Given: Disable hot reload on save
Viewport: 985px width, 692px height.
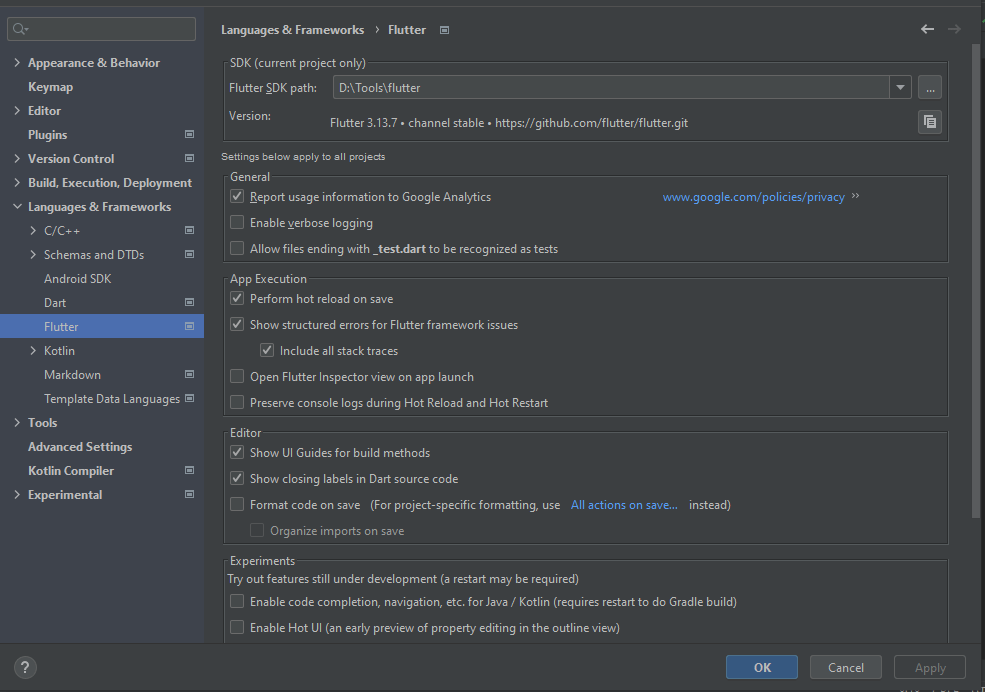Looking at the screenshot, I should (x=236, y=298).
